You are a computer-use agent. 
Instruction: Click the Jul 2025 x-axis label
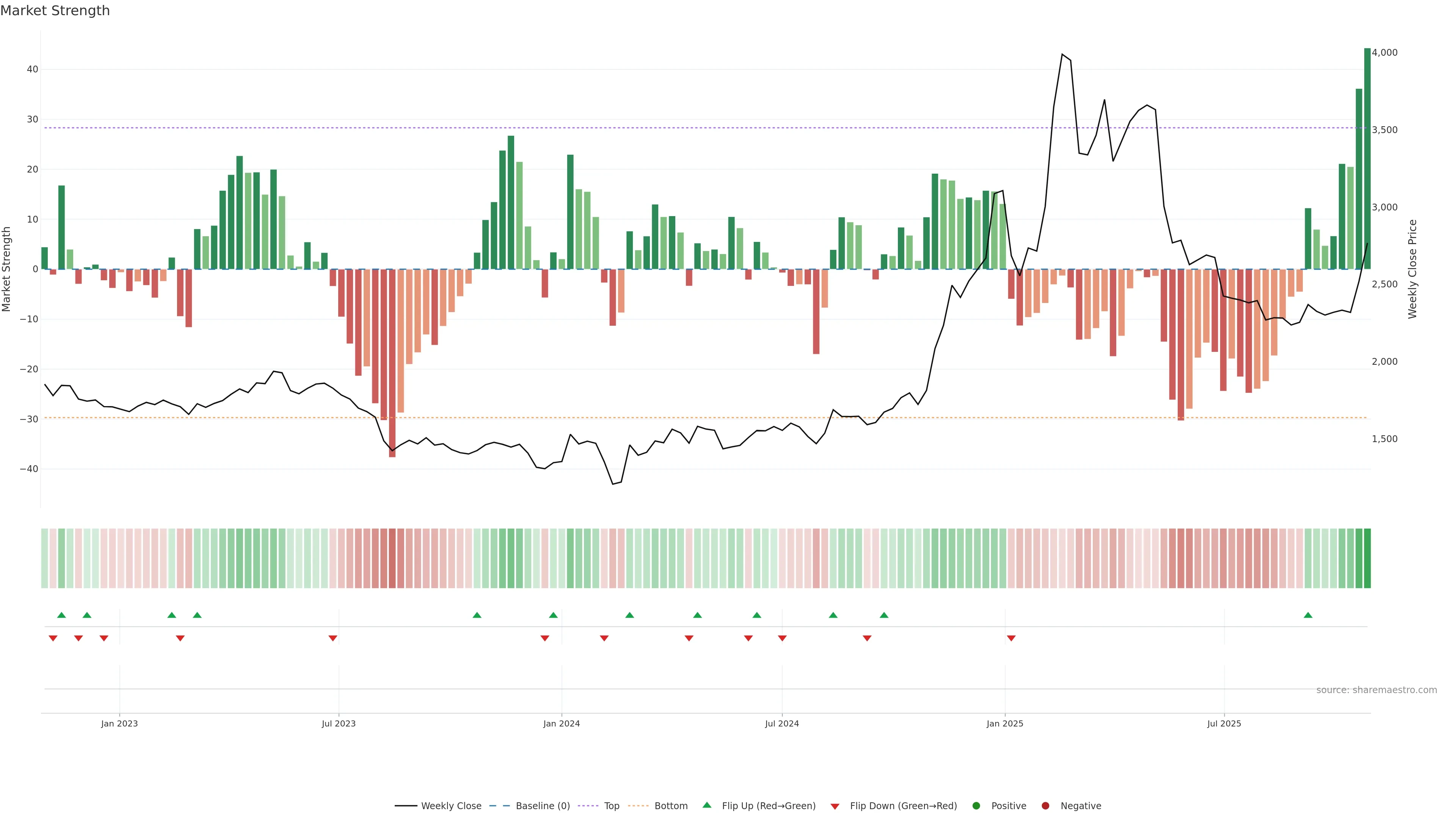[1224, 723]
